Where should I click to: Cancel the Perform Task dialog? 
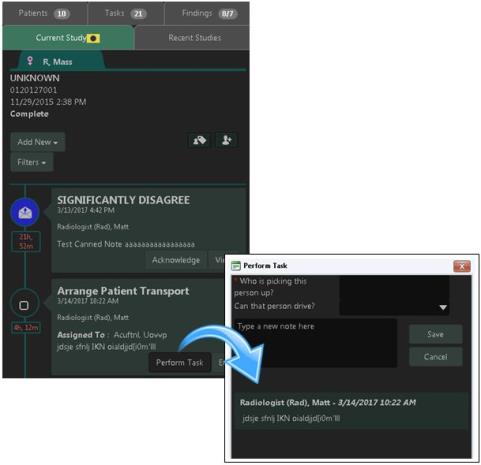pyautogui.click(x=436, y=357)
